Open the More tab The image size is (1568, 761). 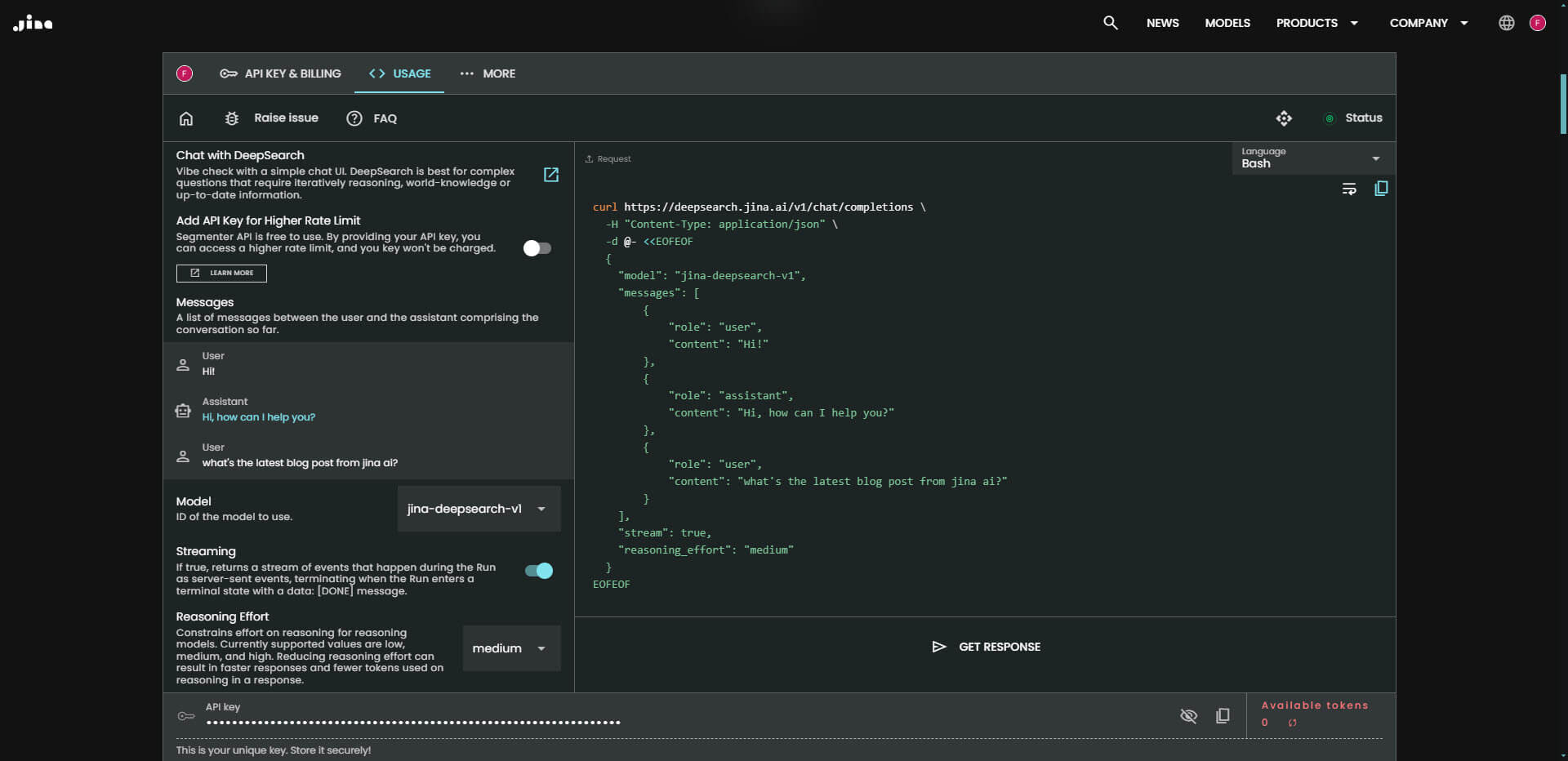coord(488,73)
